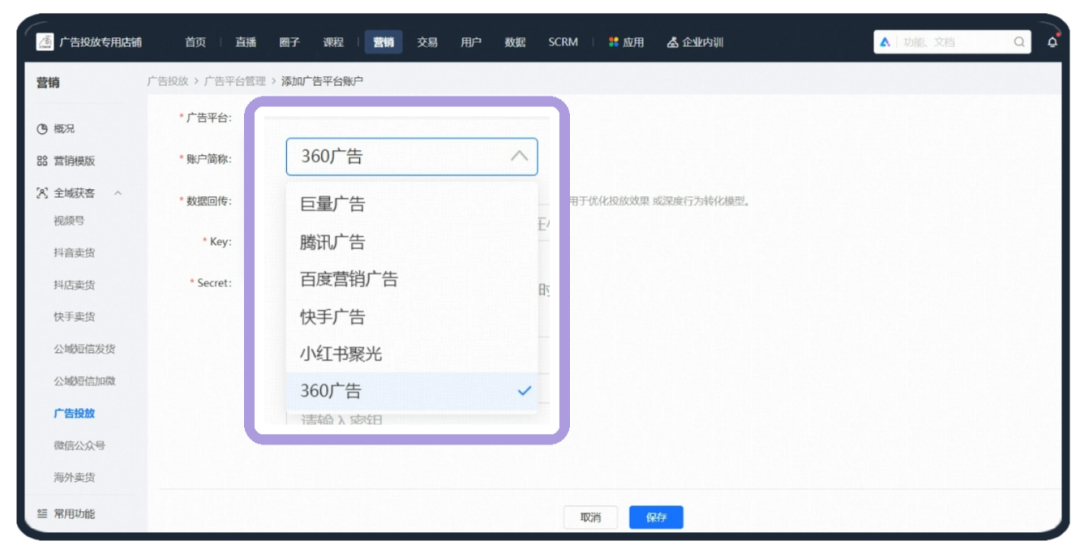Click the 广告投放专用店铺 store name
Viewport: 1080px width, 554px height.
click(x=101, y=42)
